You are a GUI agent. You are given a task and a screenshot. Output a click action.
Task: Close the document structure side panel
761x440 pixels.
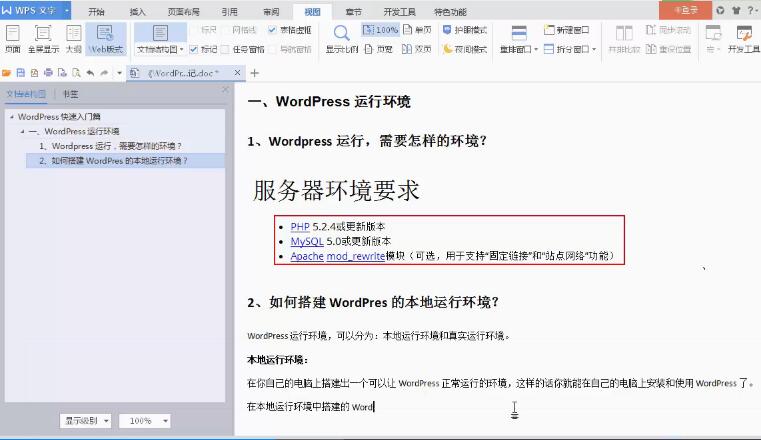click(225, 90)
